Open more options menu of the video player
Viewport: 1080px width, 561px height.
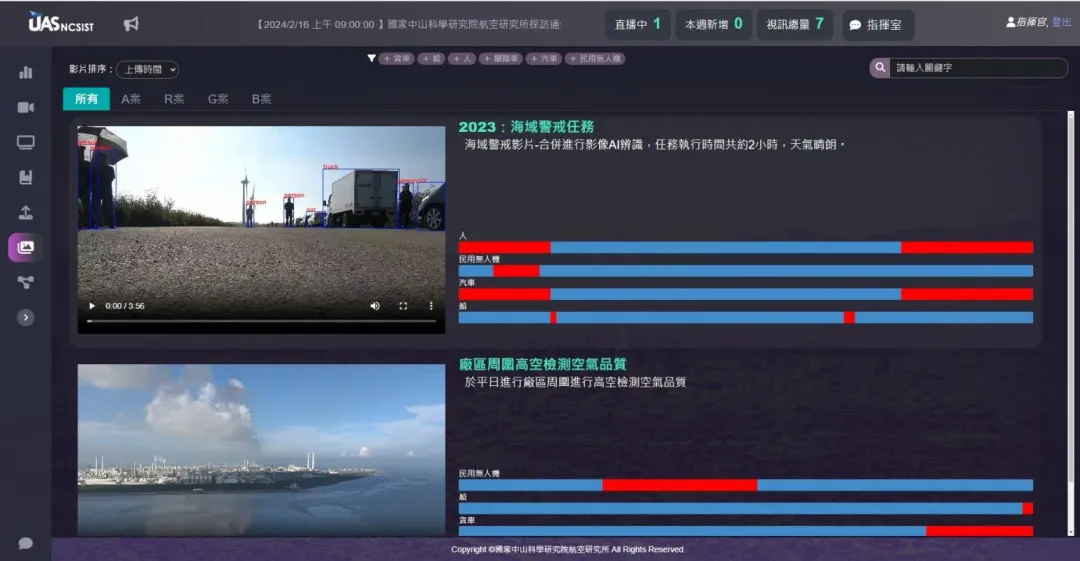[431, 306]
